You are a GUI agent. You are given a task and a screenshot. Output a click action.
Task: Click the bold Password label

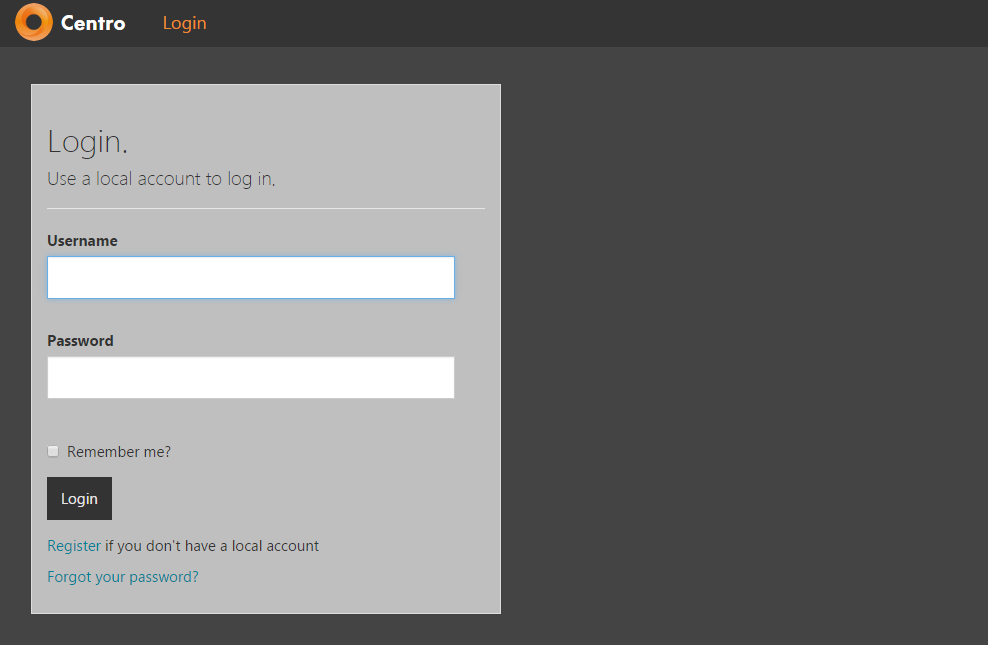click(80, 341)
